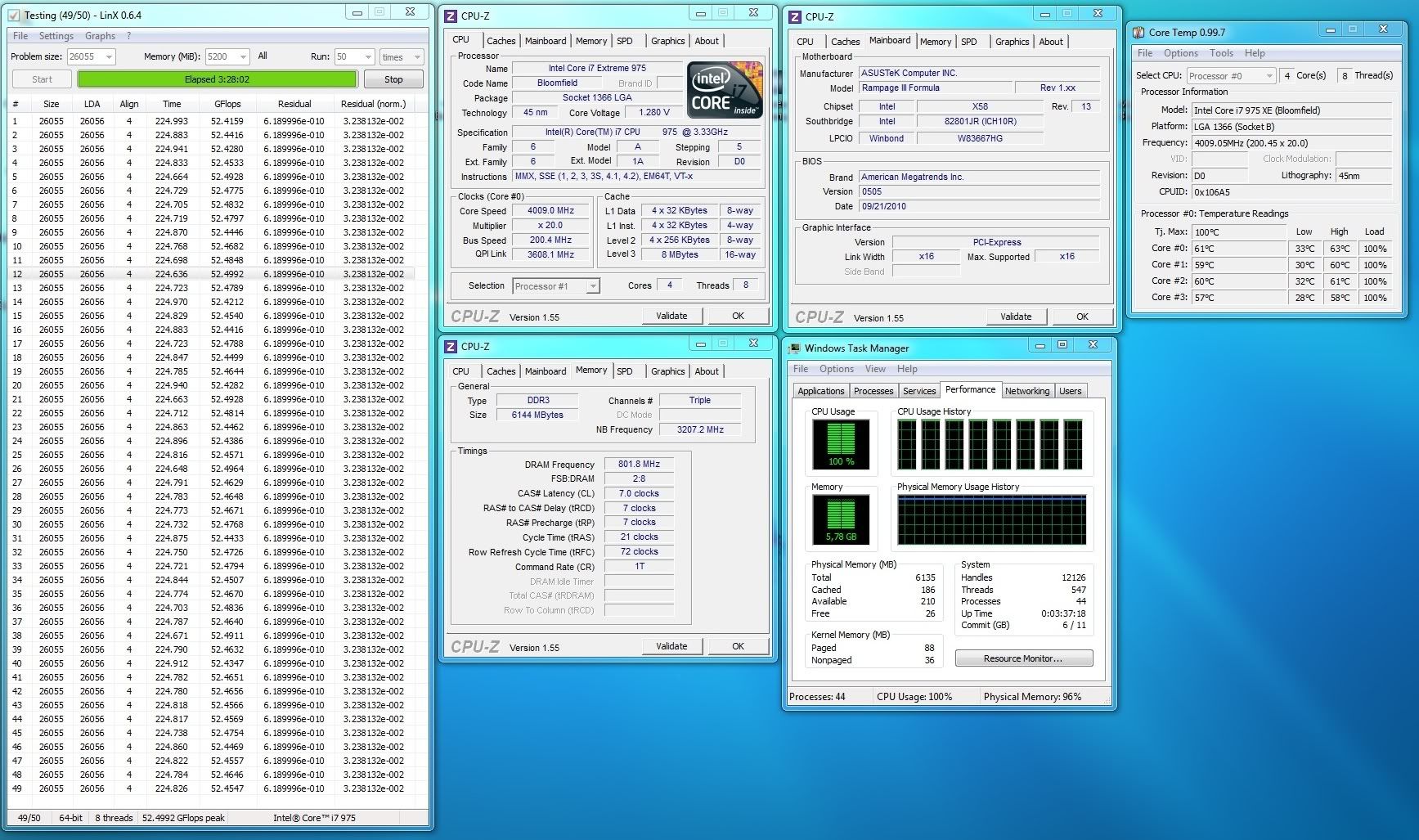Screen dimensions: 1419x840
Task: Click the Physical Memory Usage History graph
Action: tap(991, 520)
